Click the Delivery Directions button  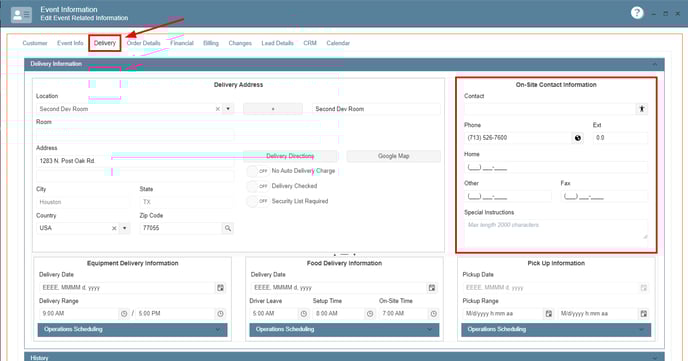pos(290,156)
